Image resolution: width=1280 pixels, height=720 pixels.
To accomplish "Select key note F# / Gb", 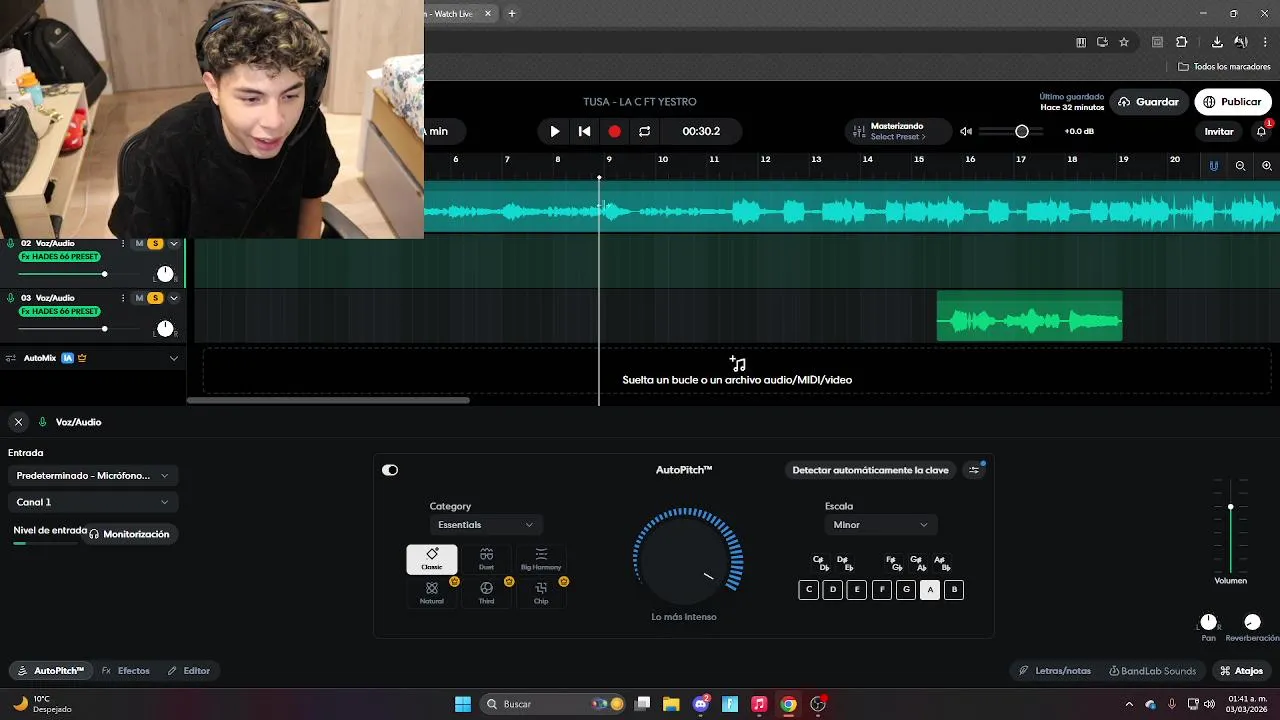I will [894, 564].
